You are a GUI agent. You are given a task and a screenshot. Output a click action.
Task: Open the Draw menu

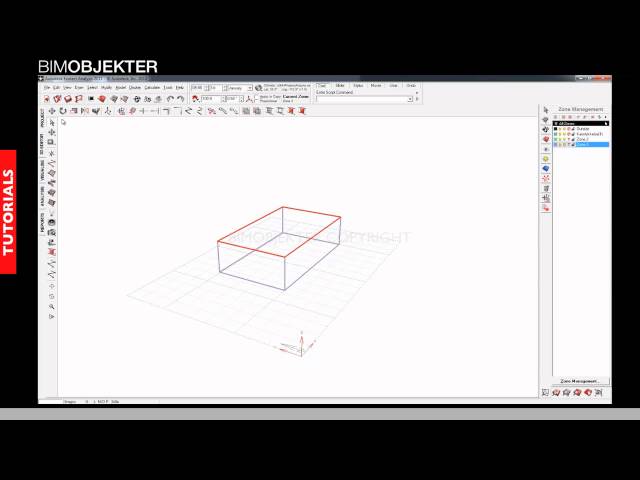79,88
